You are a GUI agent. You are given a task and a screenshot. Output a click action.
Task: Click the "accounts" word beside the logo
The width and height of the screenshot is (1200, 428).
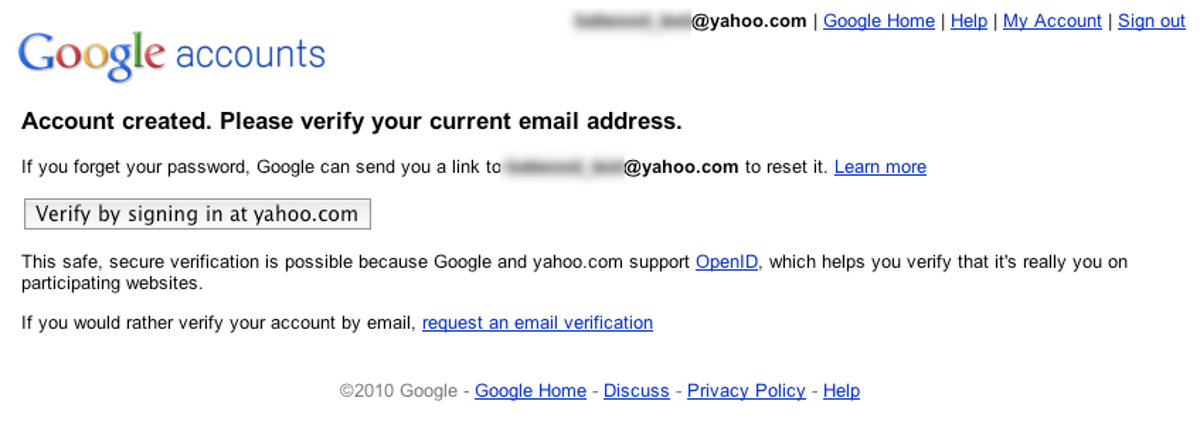point(250,54)
